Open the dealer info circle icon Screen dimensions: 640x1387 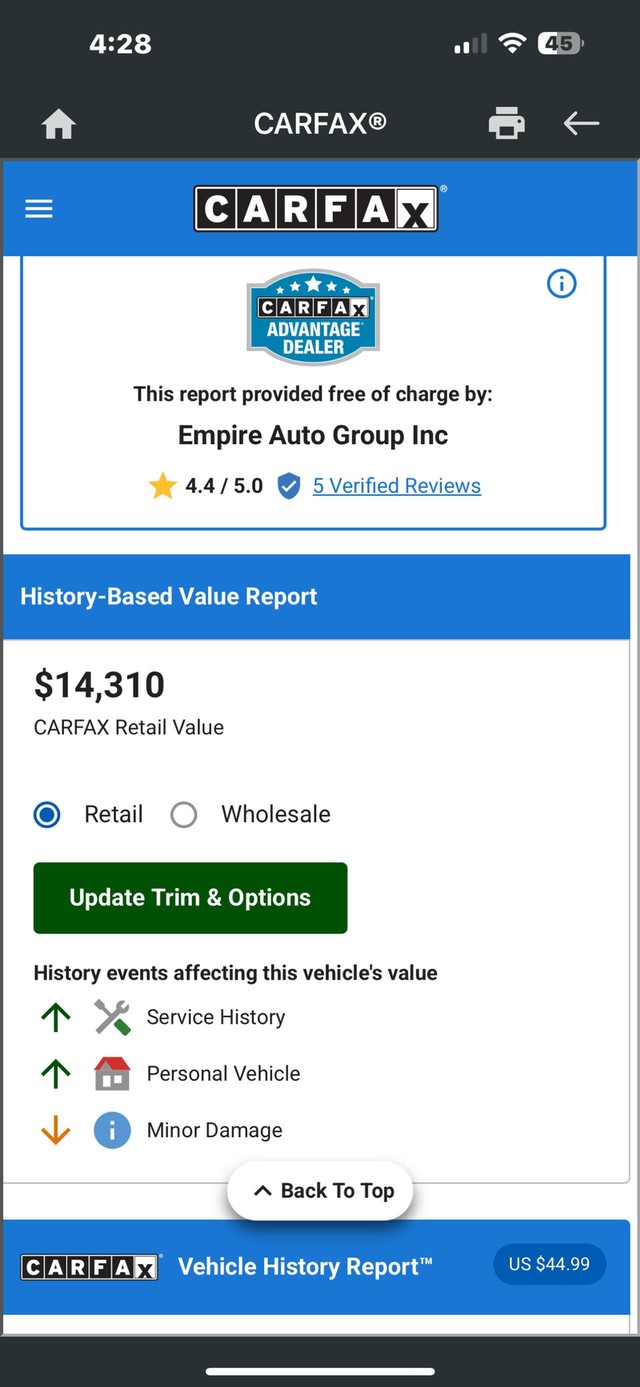(562, 284)
